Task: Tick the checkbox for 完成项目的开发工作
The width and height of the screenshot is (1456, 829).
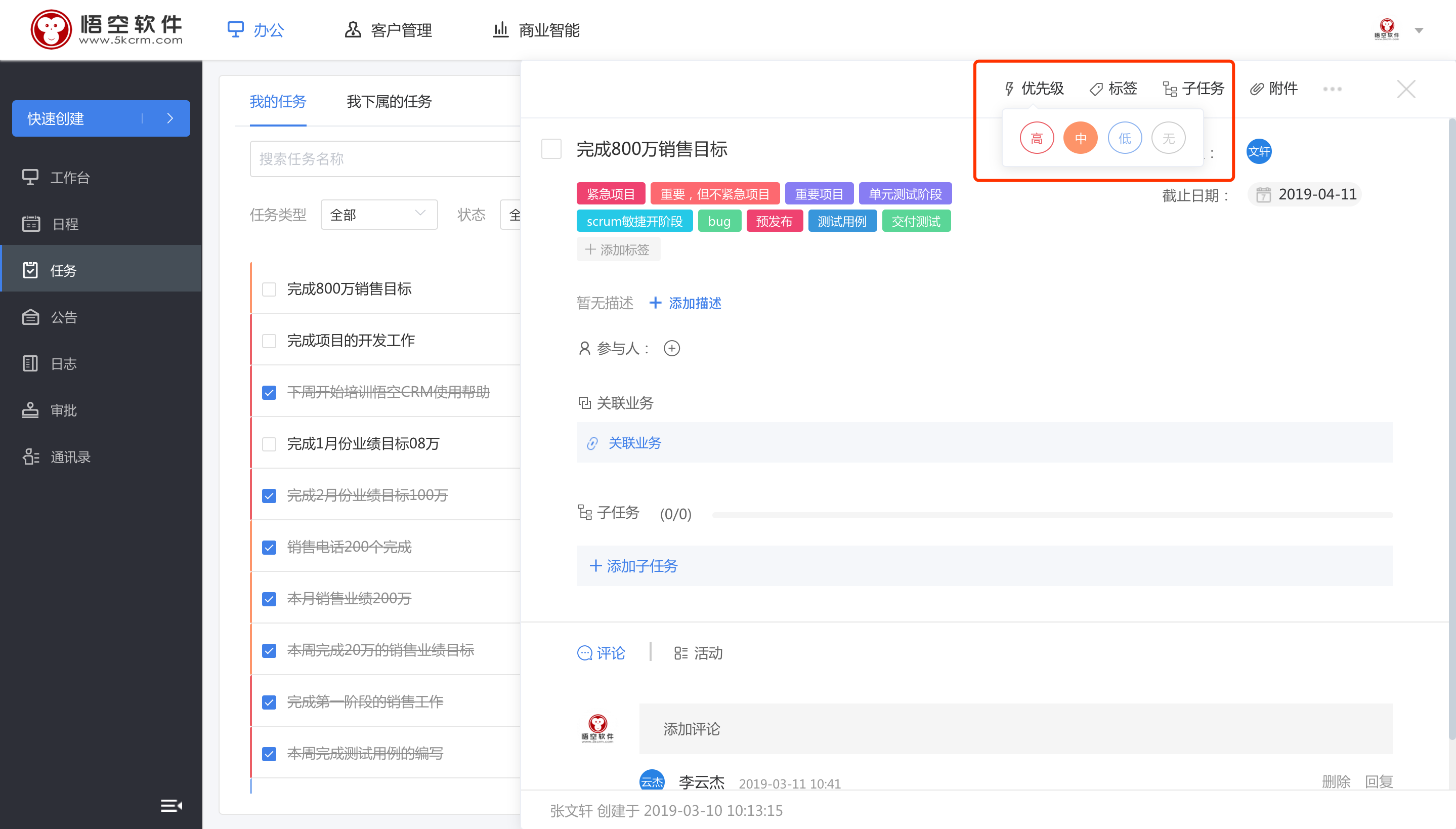Action: (269, 341)
